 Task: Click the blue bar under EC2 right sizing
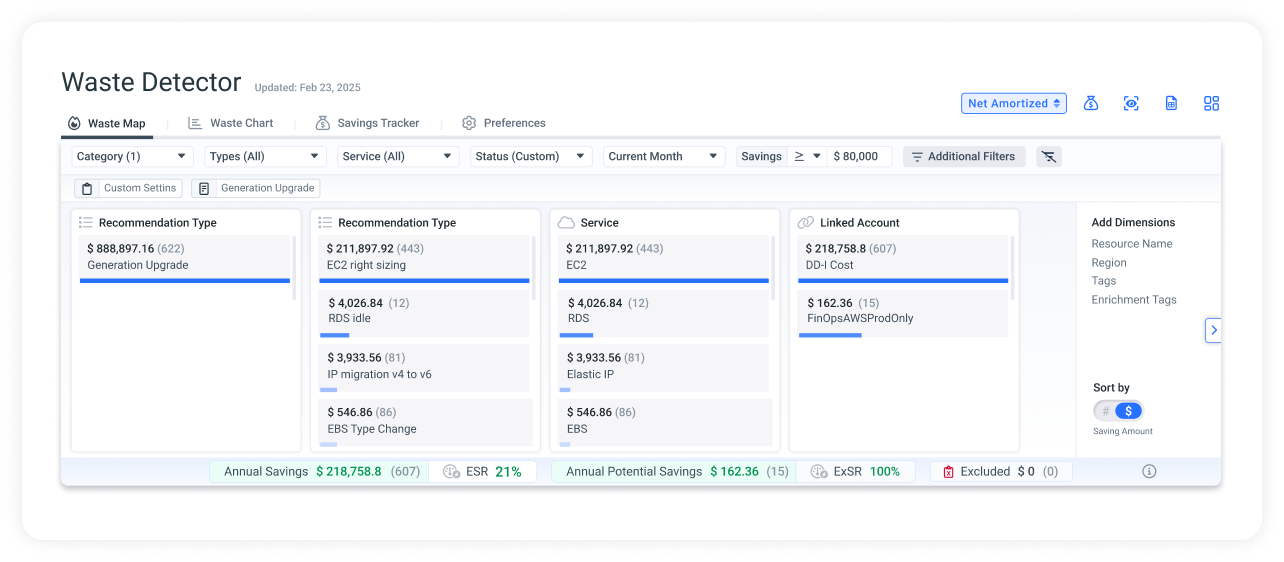pos(424,281)
